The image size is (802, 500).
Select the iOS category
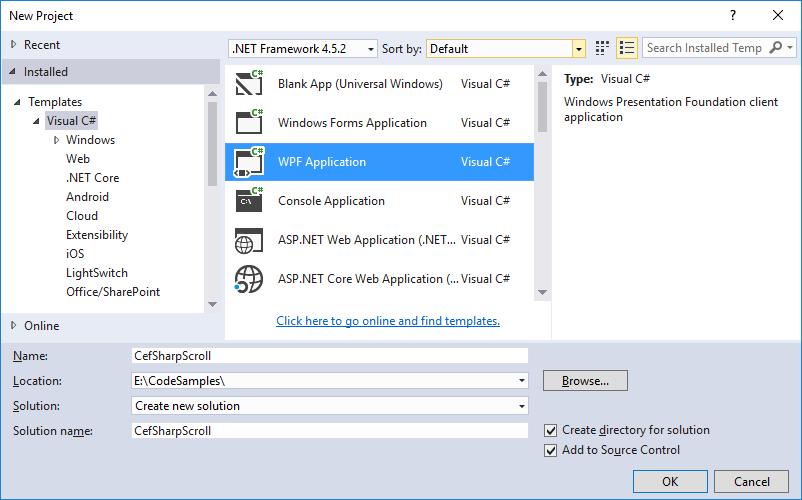(x=75, y=253)
